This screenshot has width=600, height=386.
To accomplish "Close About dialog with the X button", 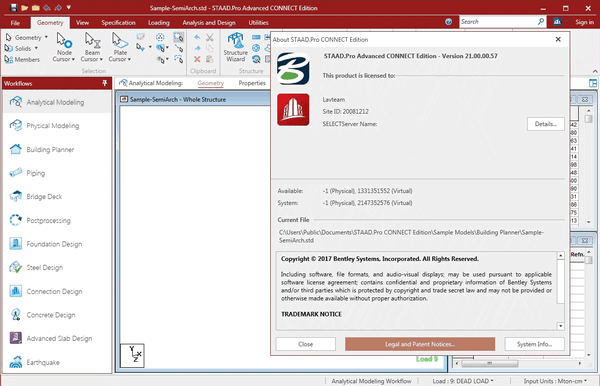I will click(x=558, y=39).
